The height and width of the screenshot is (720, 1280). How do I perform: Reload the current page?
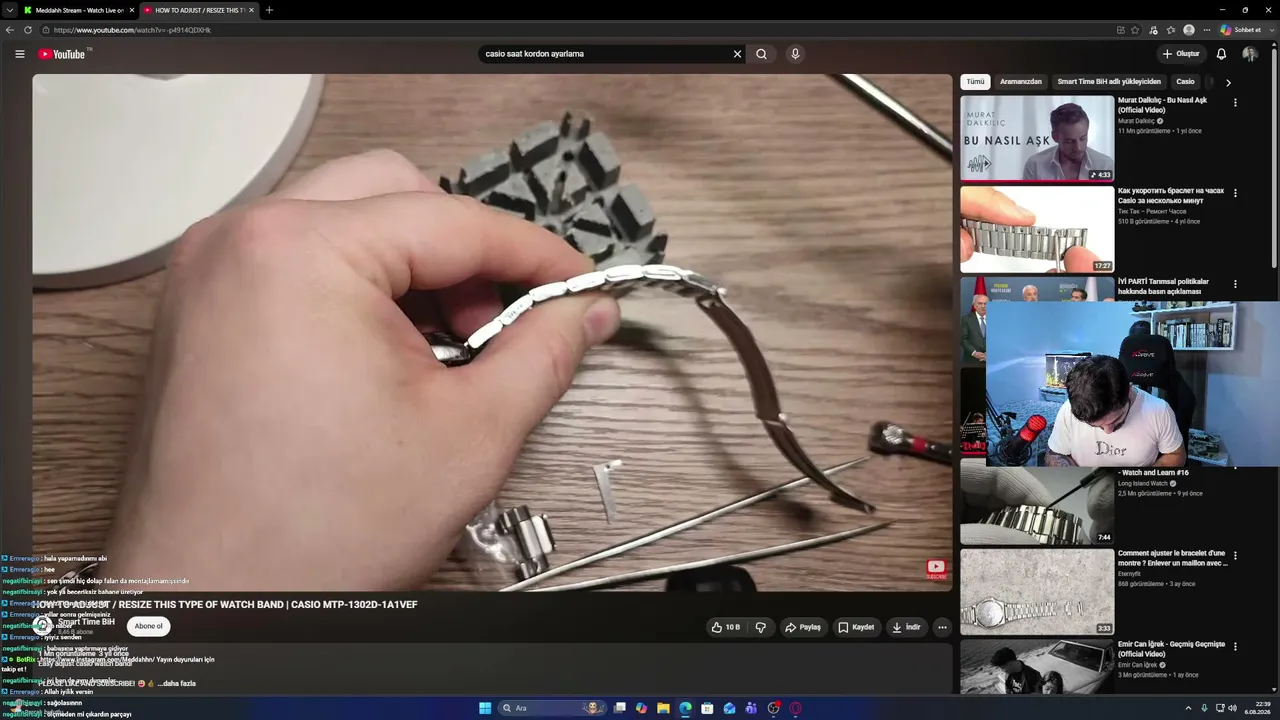pyautogui.click(x=28, y=30)
